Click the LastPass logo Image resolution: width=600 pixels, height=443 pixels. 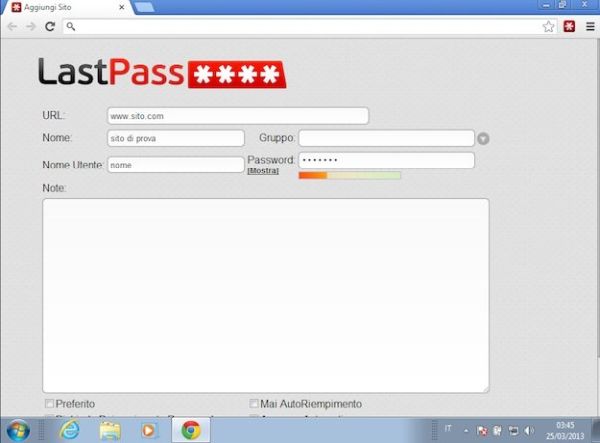coord(162,73)
